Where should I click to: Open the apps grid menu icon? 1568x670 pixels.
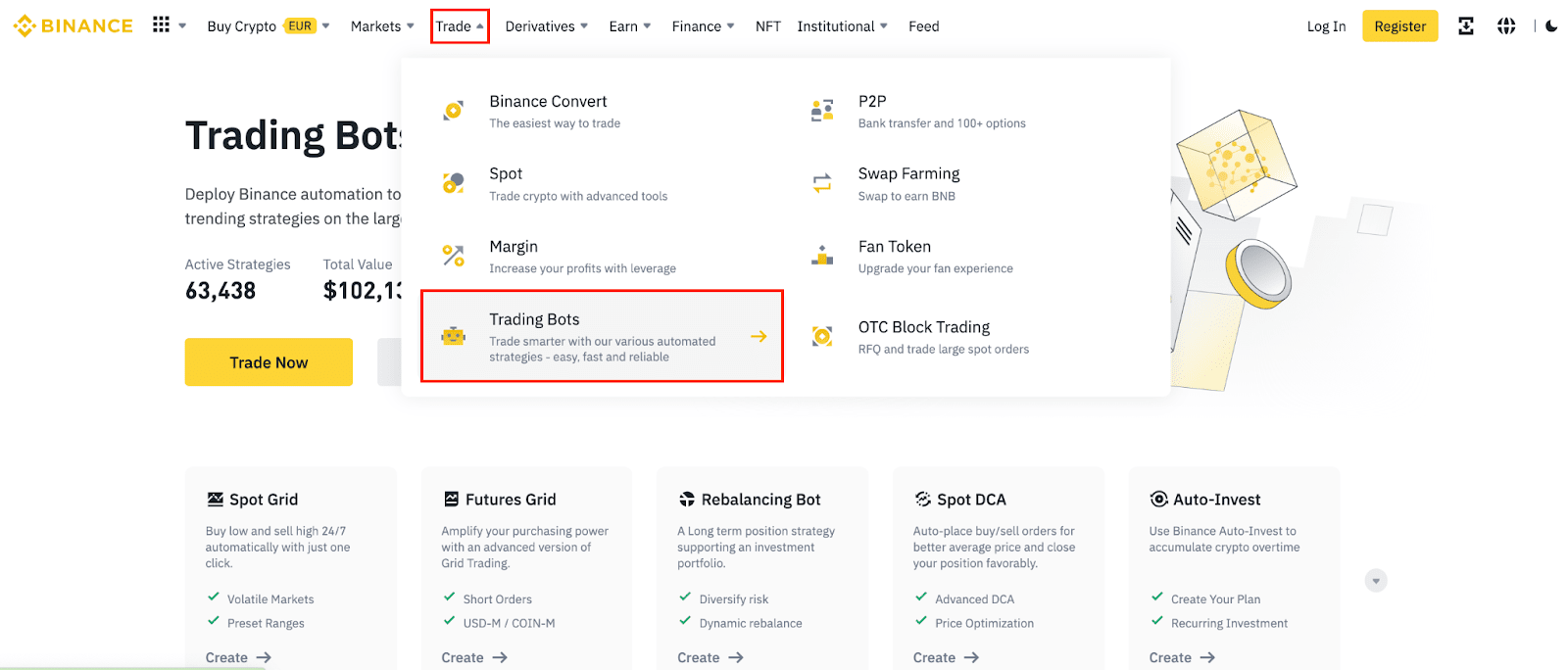[161, 25]
